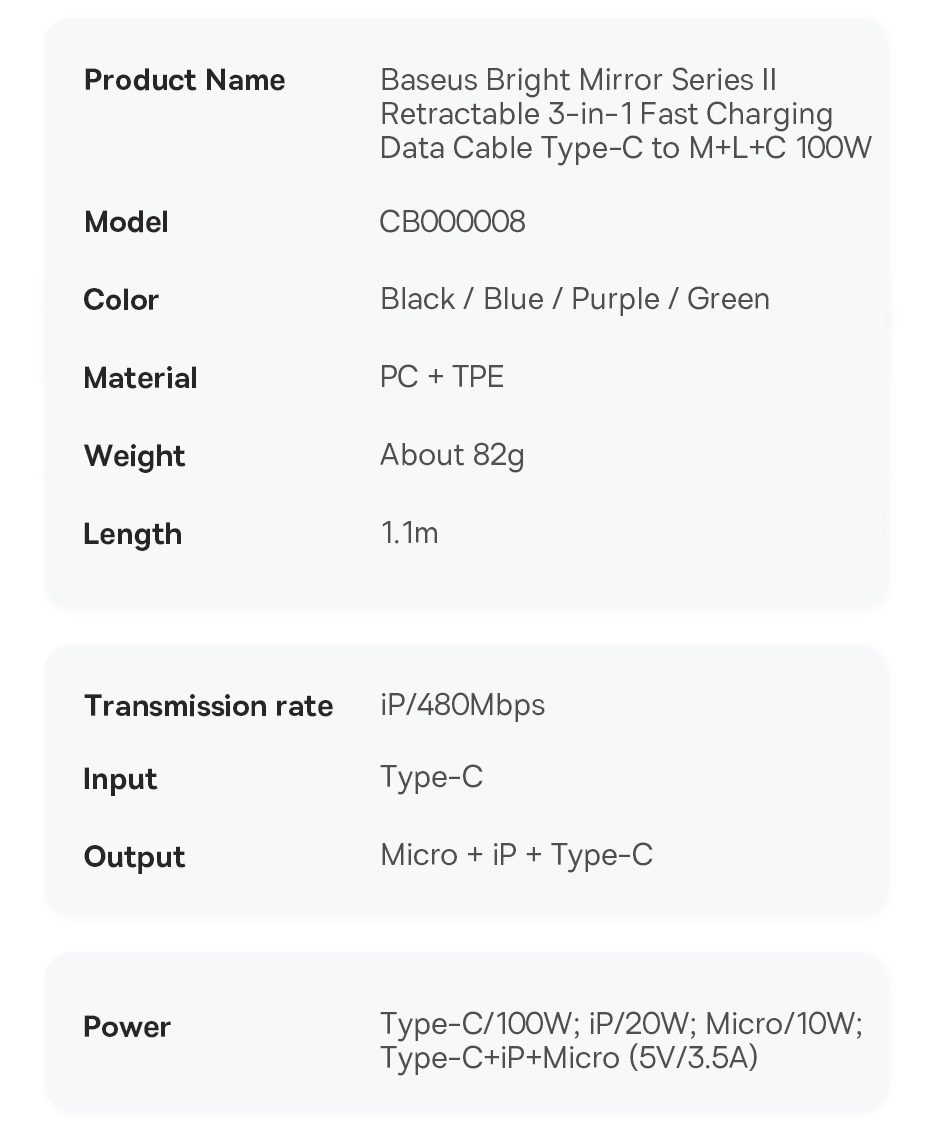Click the Model label

tap(126, 222)
